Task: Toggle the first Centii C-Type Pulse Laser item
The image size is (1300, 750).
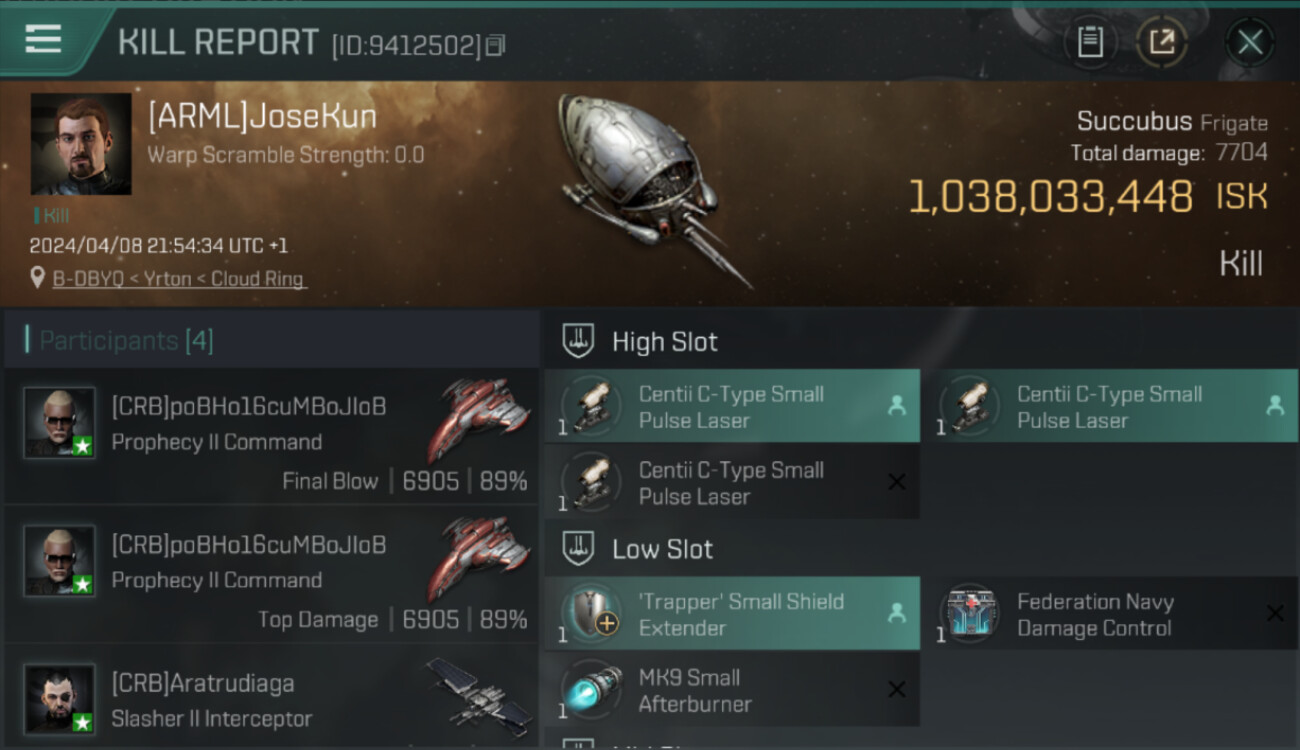Action: click(x=732, y=406)
